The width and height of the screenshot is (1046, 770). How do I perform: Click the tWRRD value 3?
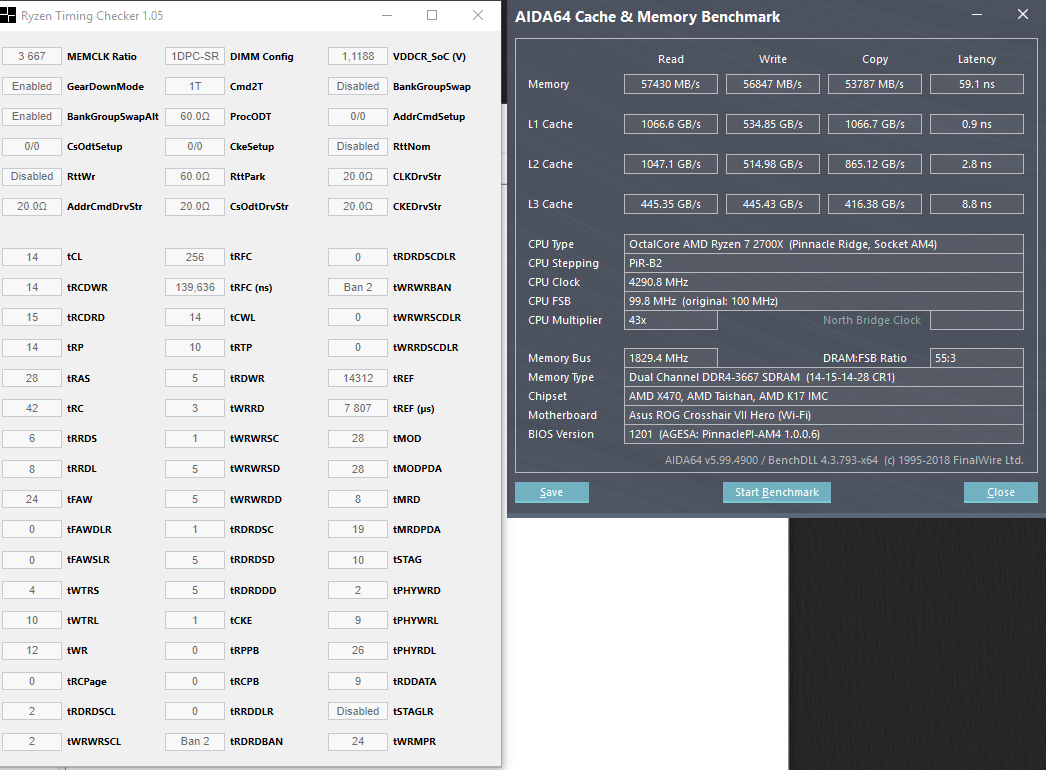coord(195,408)
